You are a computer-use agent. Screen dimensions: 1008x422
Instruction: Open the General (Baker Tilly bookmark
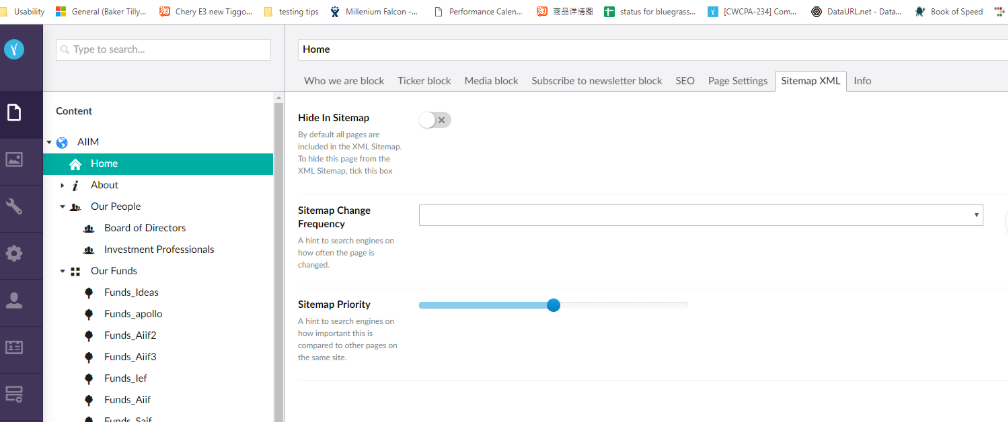pos(102,12)
